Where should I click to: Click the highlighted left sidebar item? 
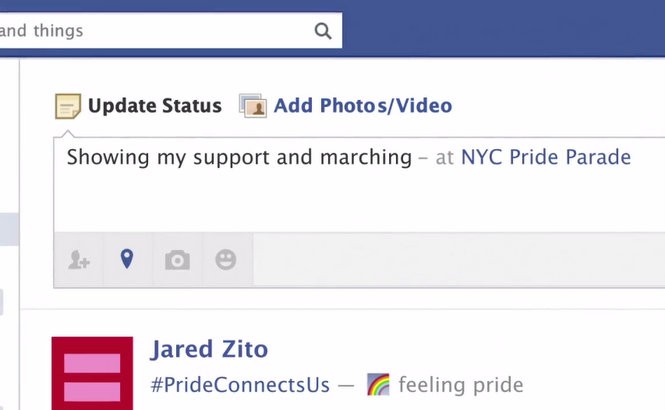[x=9, y=229]
